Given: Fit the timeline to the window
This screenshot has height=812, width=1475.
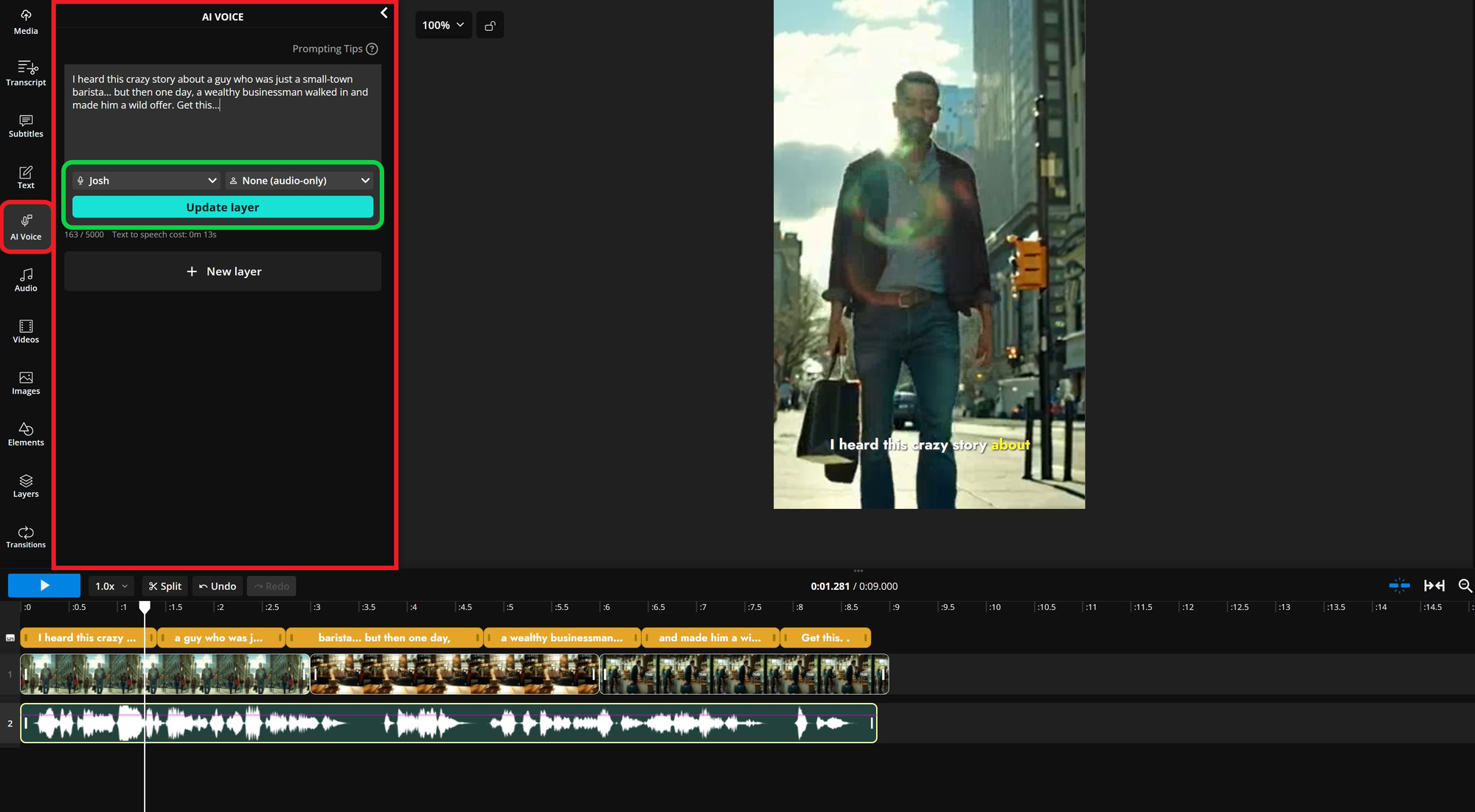Looking at the screenshot, I should [1434, 586].
